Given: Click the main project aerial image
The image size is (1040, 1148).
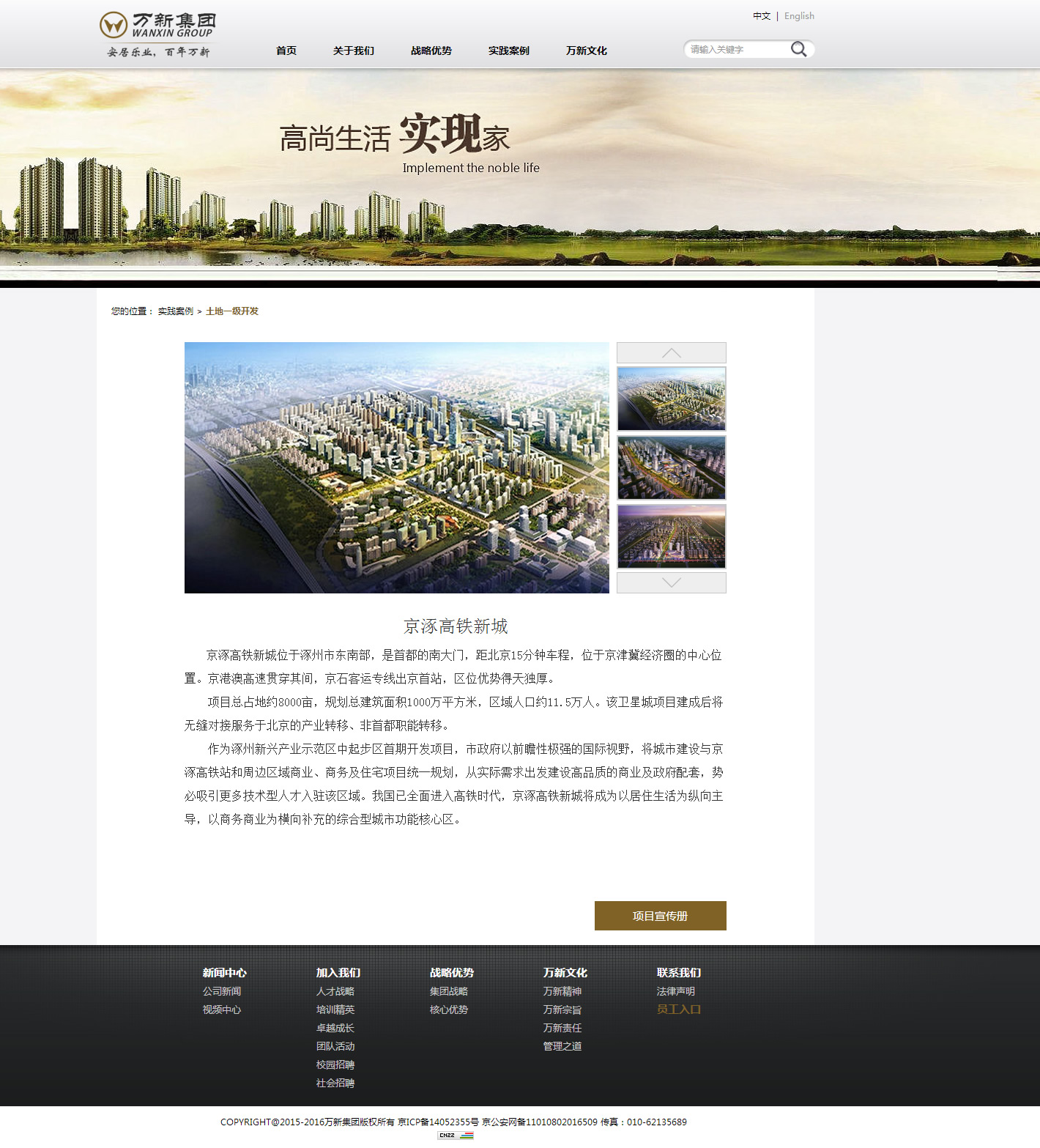Looking at the screenshot, I should (x=397, y=467).
